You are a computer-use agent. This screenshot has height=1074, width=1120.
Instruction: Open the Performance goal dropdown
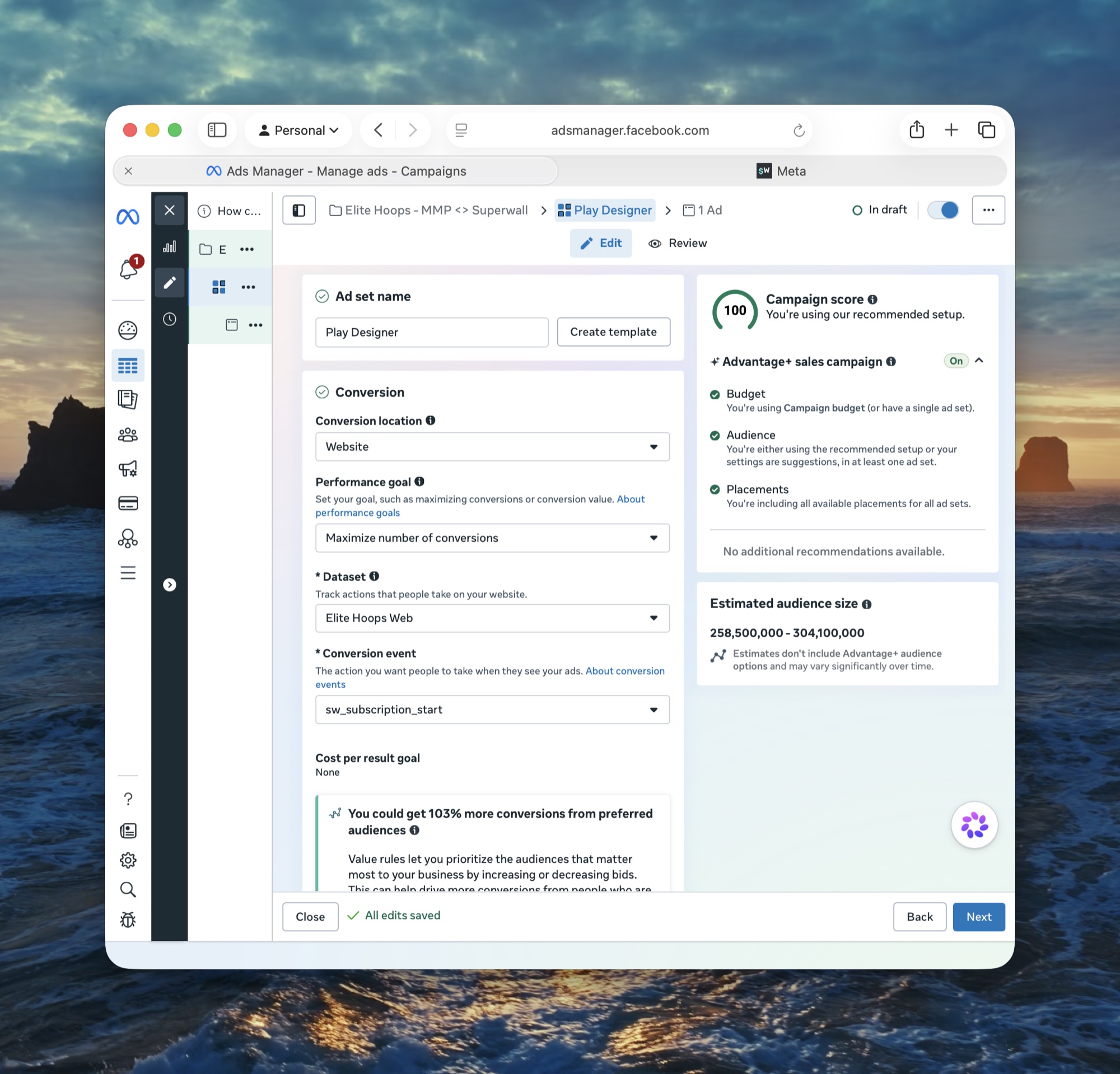point(493,538)
